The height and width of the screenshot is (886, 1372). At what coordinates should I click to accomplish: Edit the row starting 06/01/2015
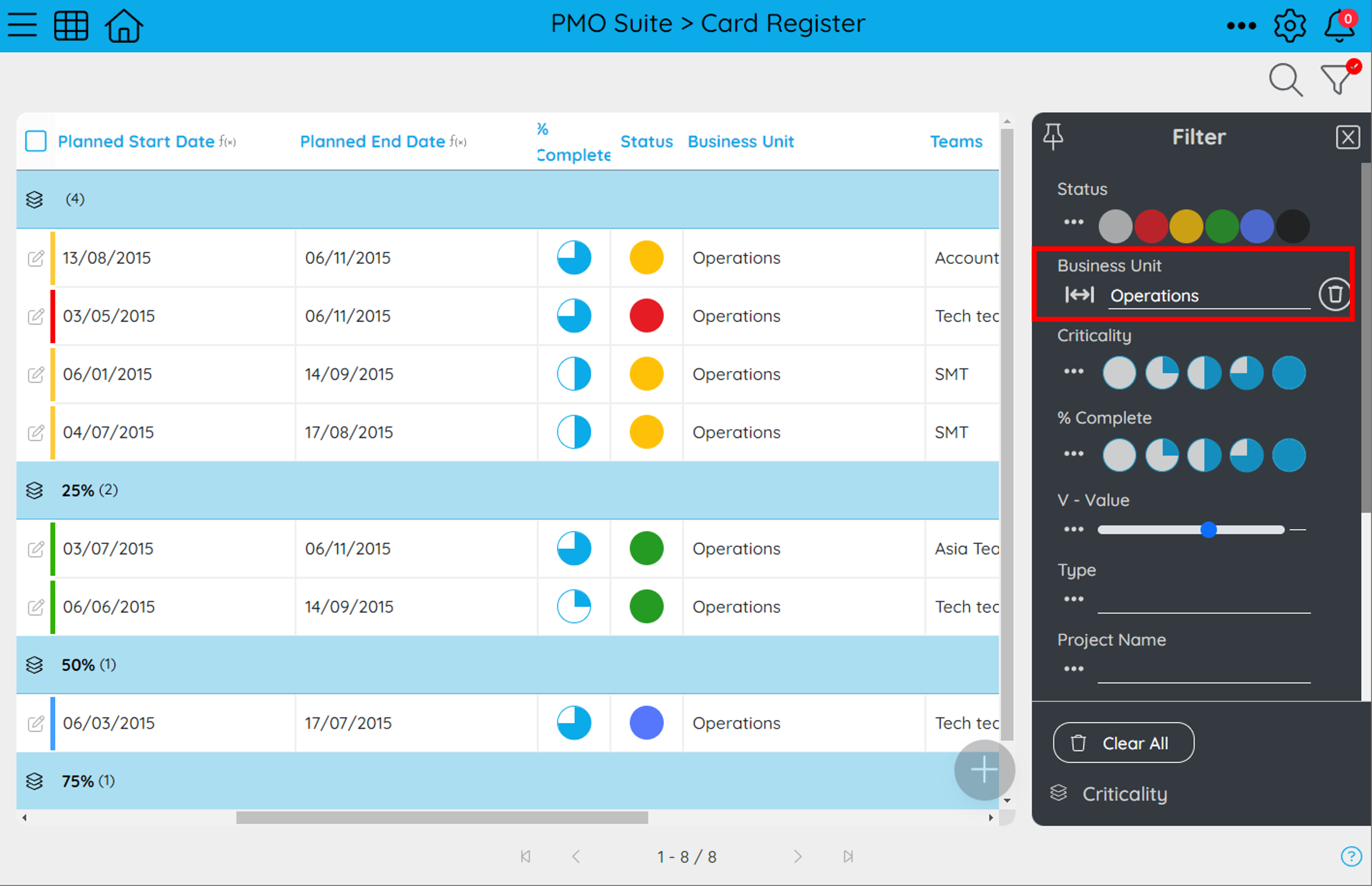pyautogui.click(x=36, y=374)
